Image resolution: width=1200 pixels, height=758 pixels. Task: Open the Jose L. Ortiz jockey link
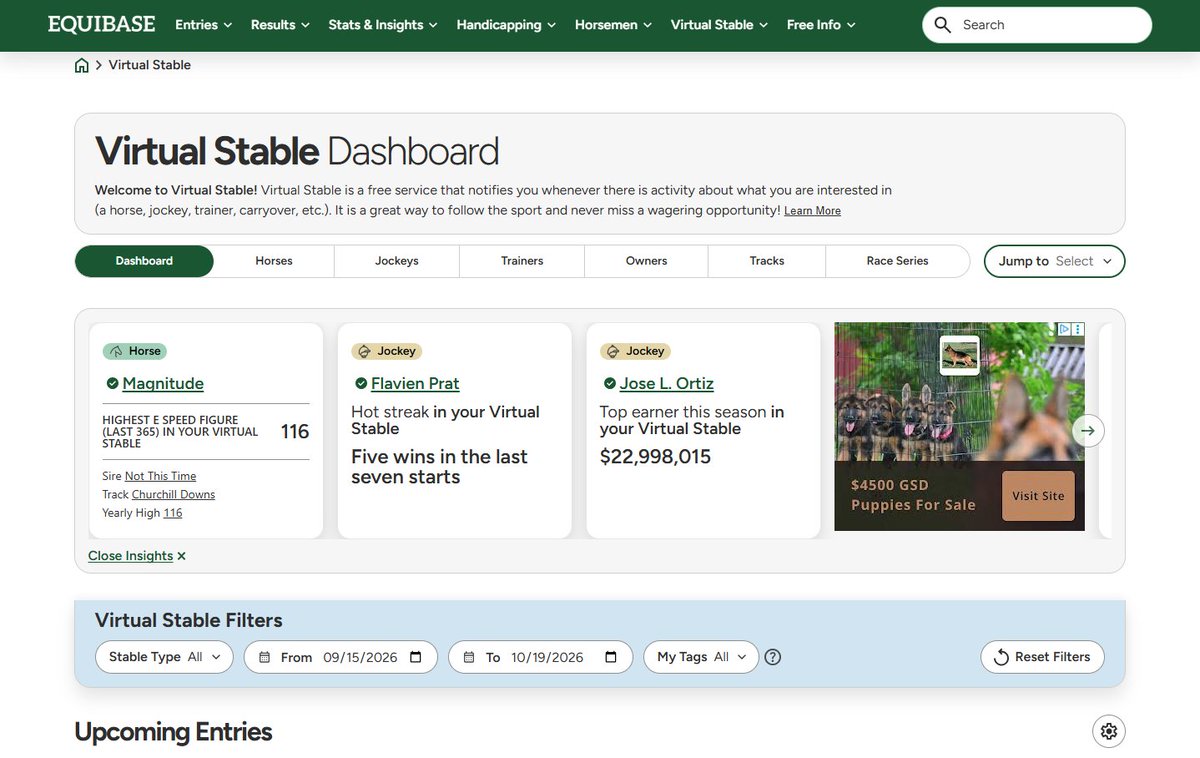tap(667, 384)
